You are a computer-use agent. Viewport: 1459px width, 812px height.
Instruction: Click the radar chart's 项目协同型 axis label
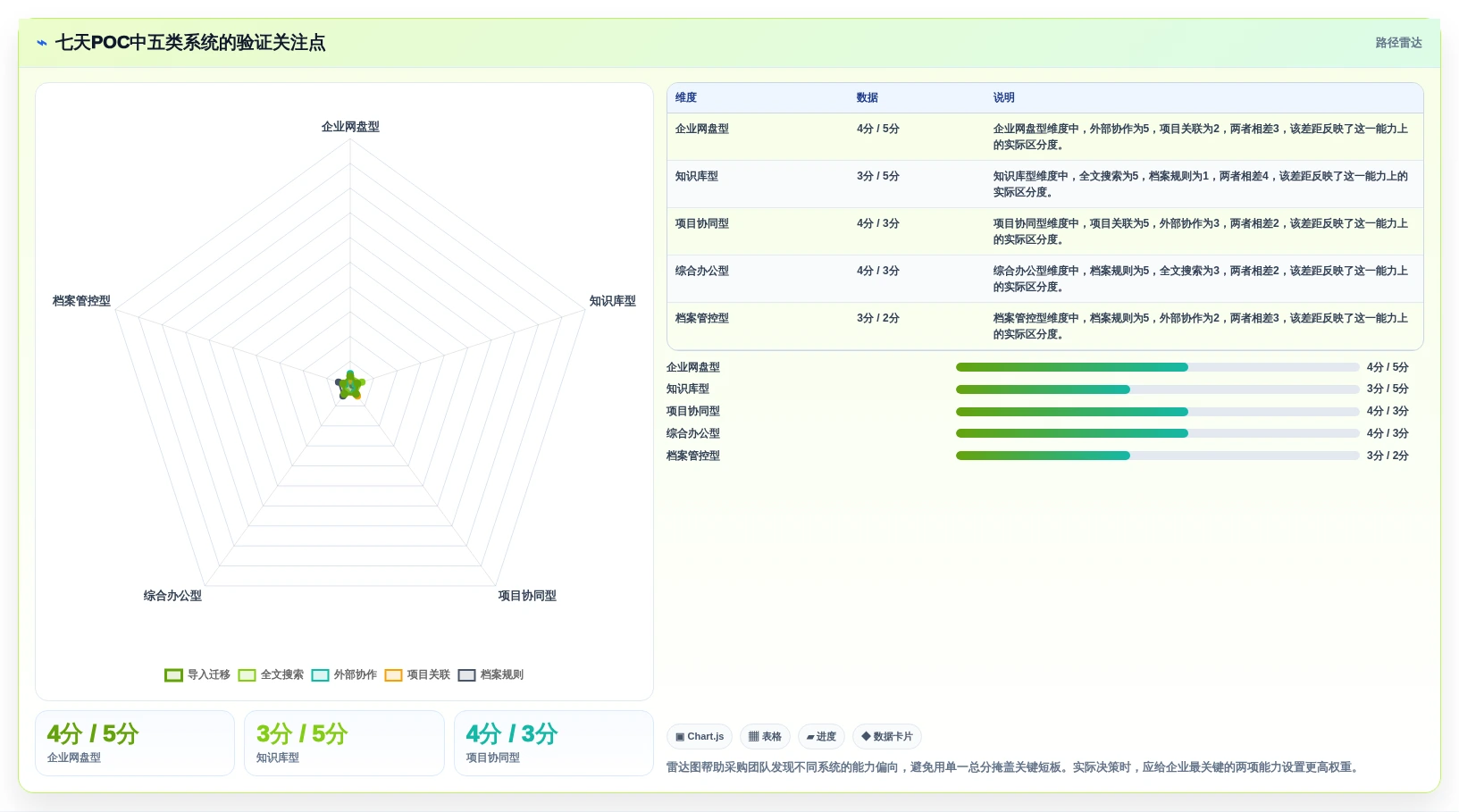pos(527,596)
